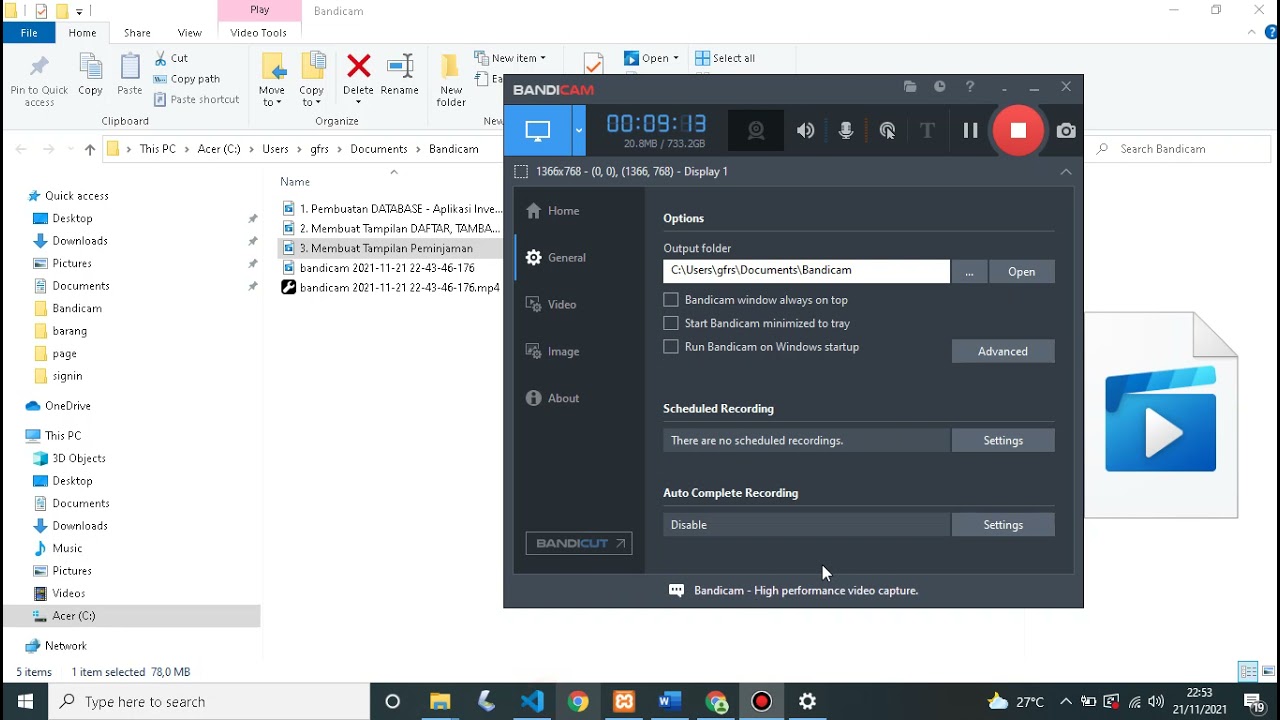Click Select all in Explorer ribbon
This screenshot has height=720, width=1280.
click(726, 58)
